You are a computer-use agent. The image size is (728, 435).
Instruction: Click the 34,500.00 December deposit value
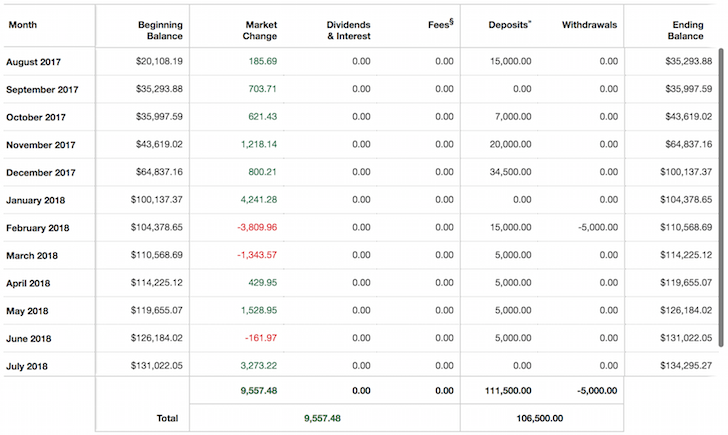click(510, 172)
